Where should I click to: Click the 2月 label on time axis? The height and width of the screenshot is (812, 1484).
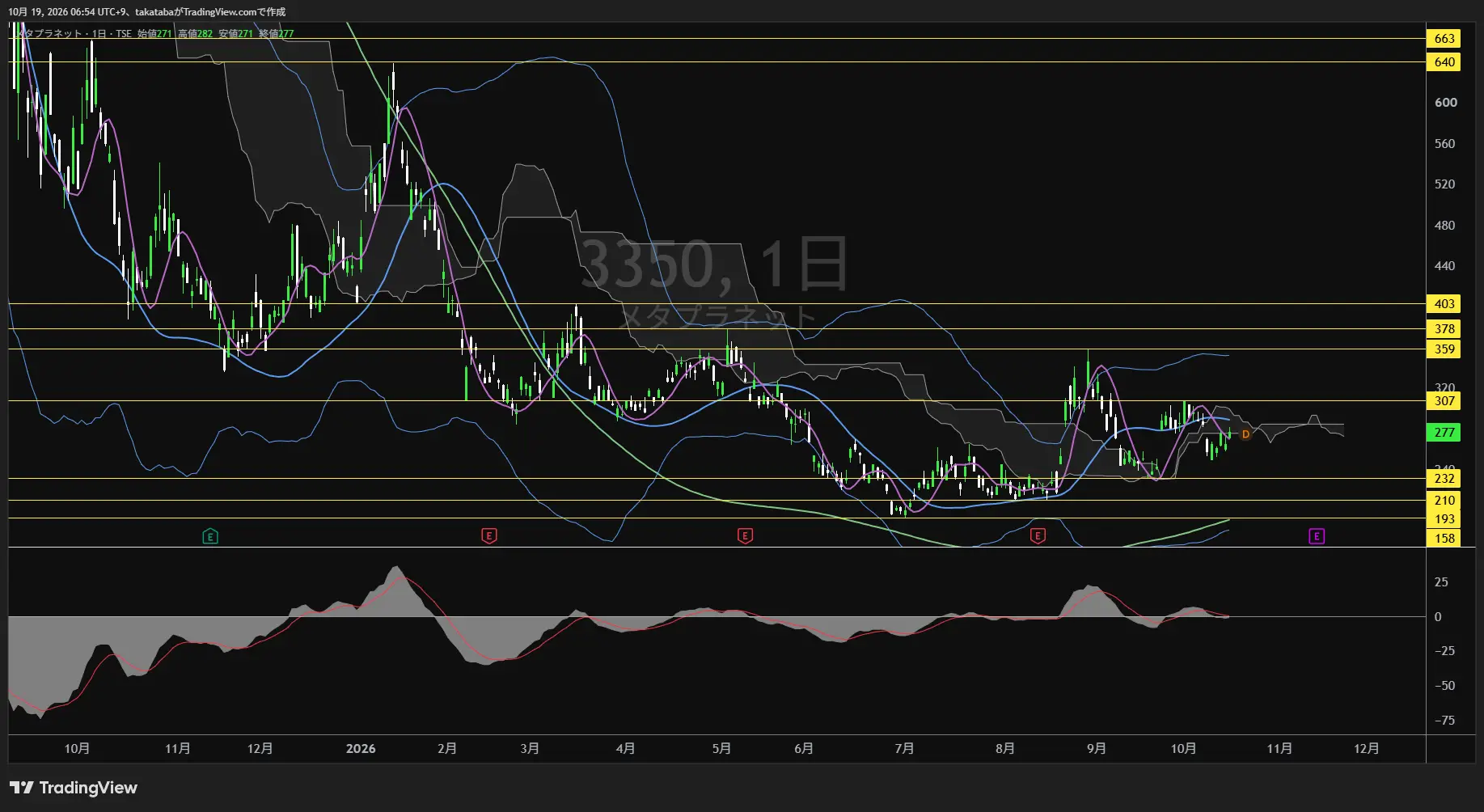tap(447, 749)
